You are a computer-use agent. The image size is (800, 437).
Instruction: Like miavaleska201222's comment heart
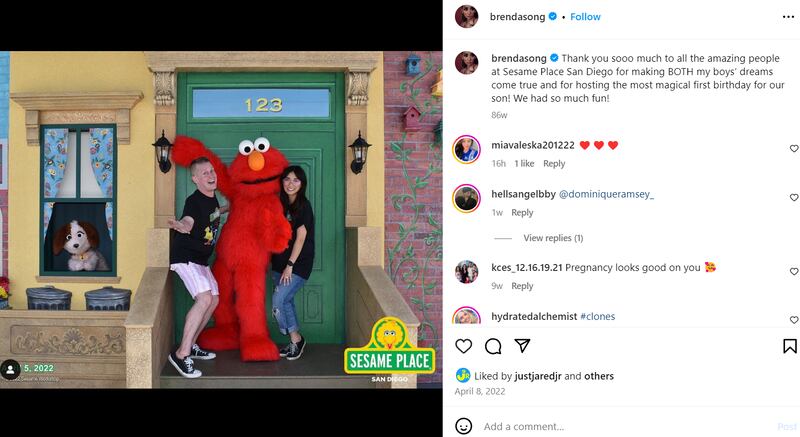click(794, 148)
